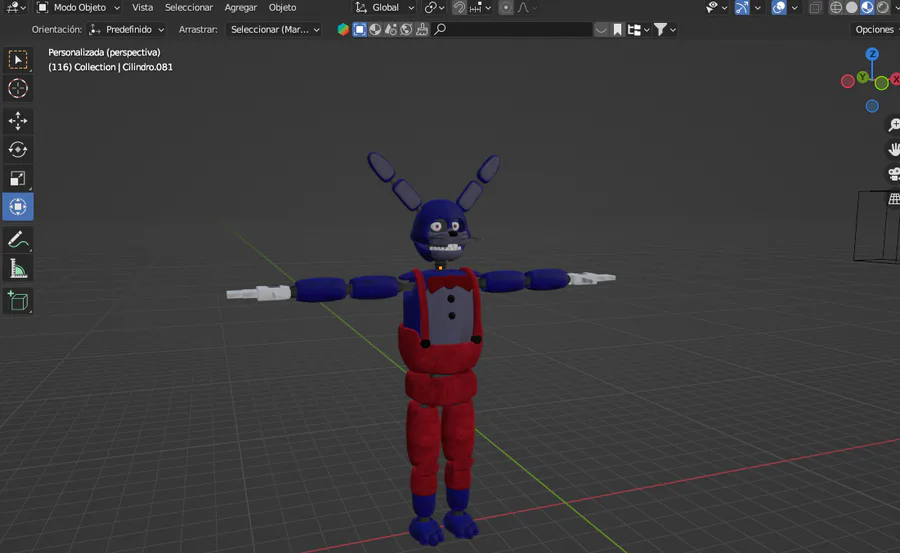Select the Select Box tool

pos(18,60)
